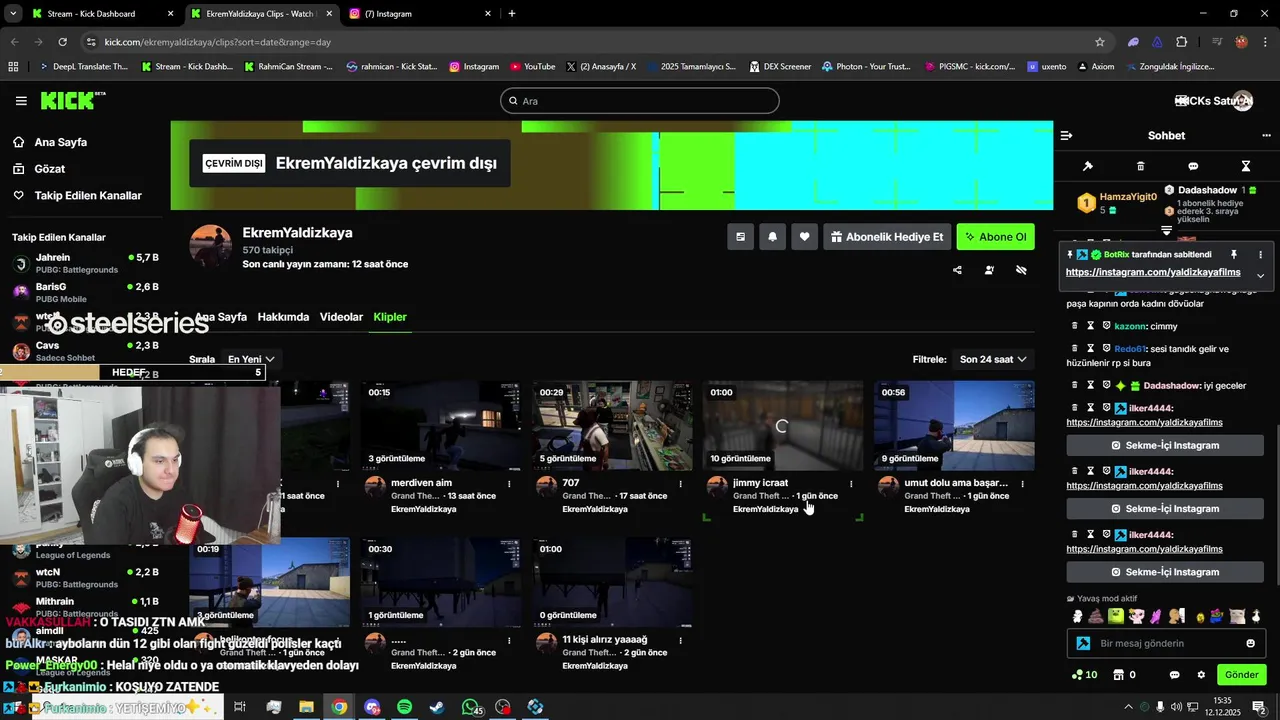Screen dimensions: 1280x720
Task: Open BarisG channel in followed list
Action: (x=85, y=292)
